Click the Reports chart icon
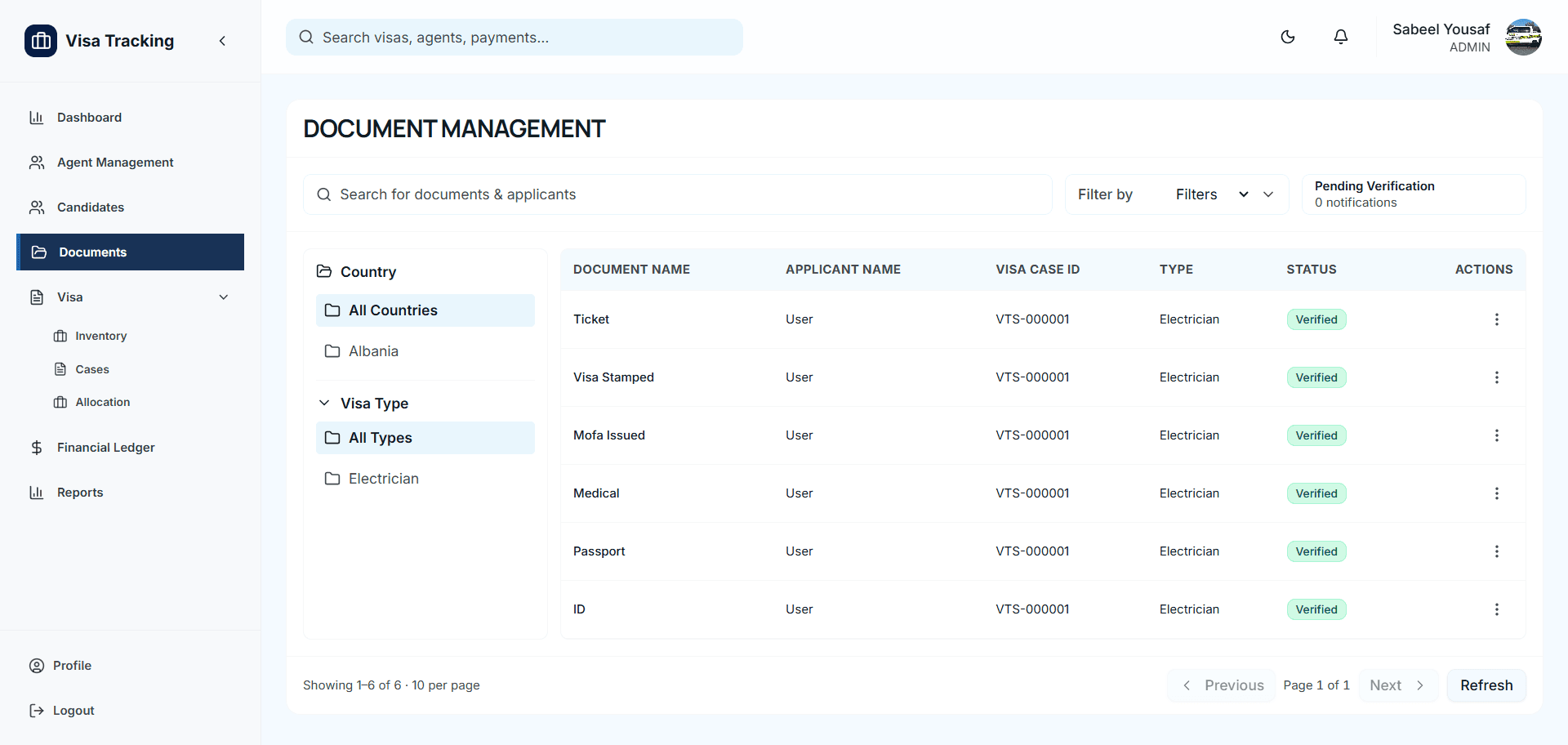The image size is (1568, 745). click(37, 493)
